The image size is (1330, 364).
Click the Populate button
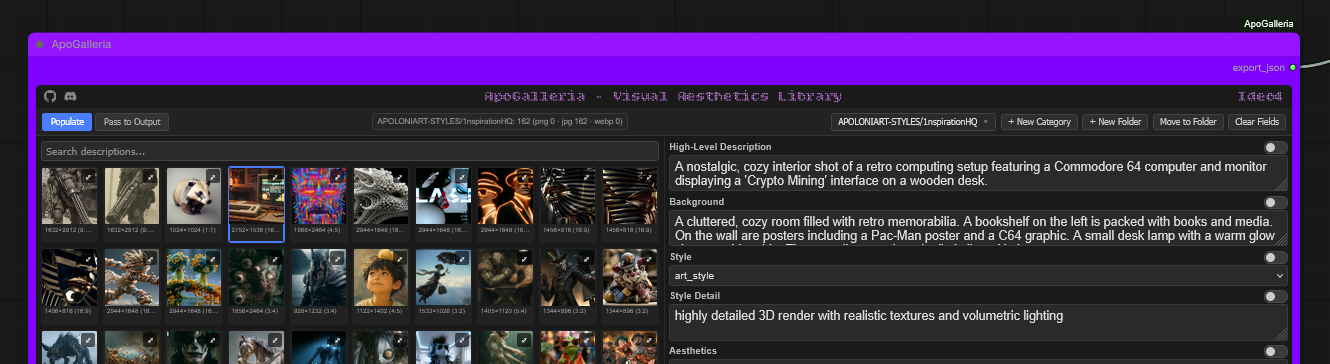(x=67, y=122)
